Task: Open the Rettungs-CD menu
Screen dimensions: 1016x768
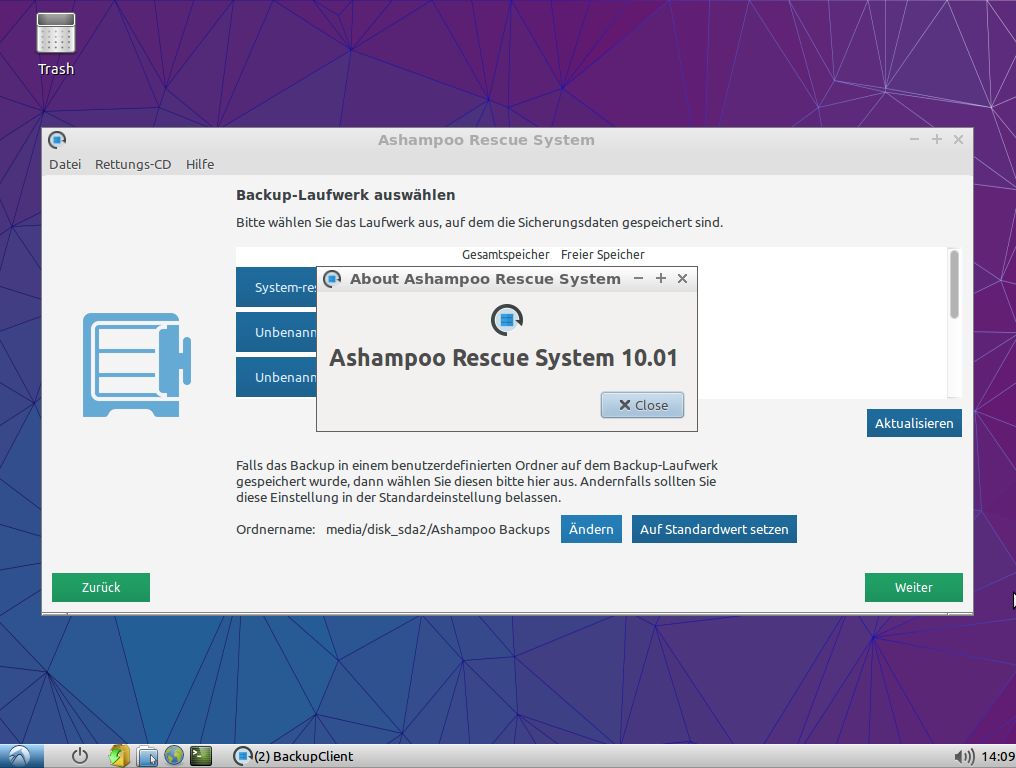Action: click(133, 165)
